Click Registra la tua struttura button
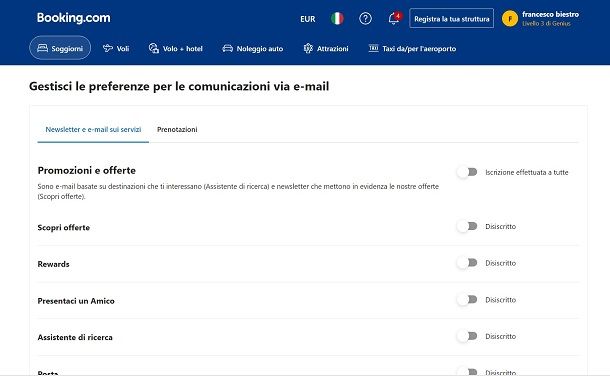The width and height of the screenshot is (610, 376). pos(451,18)
